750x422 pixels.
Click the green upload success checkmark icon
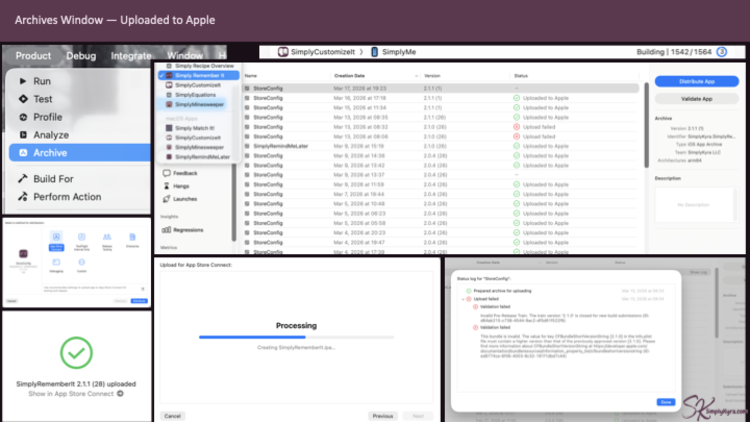click(x=76, y=353)
